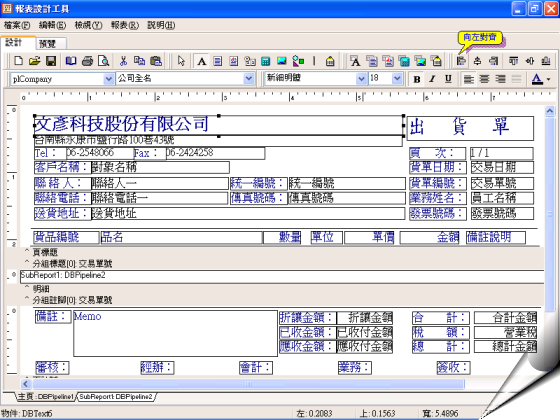Open the plCompany data pipeline dropdown
Screen dimensions: 560x420
pyautogui.click(x=109, y=79)
